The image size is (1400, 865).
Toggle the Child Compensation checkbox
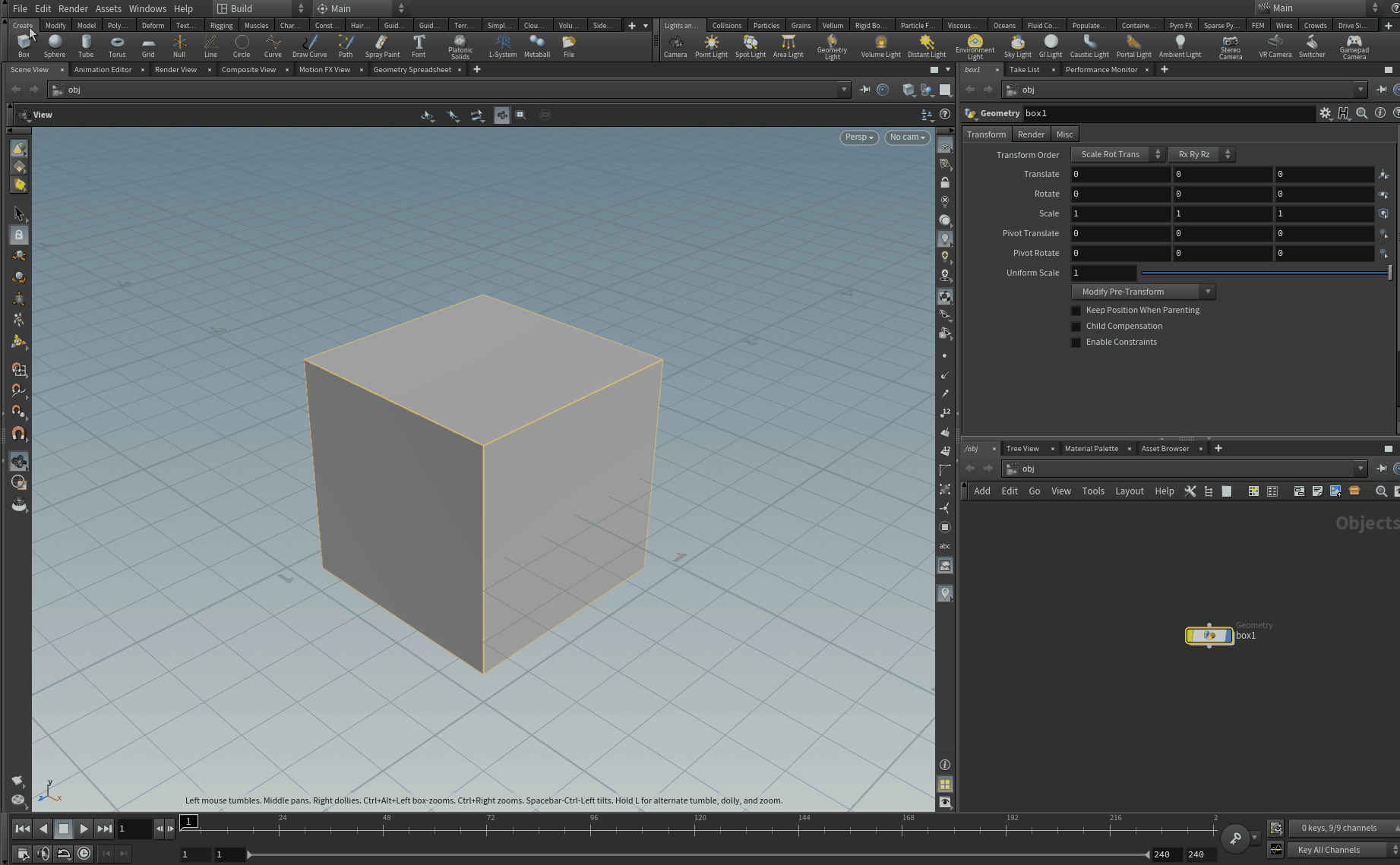[1076, 327]
